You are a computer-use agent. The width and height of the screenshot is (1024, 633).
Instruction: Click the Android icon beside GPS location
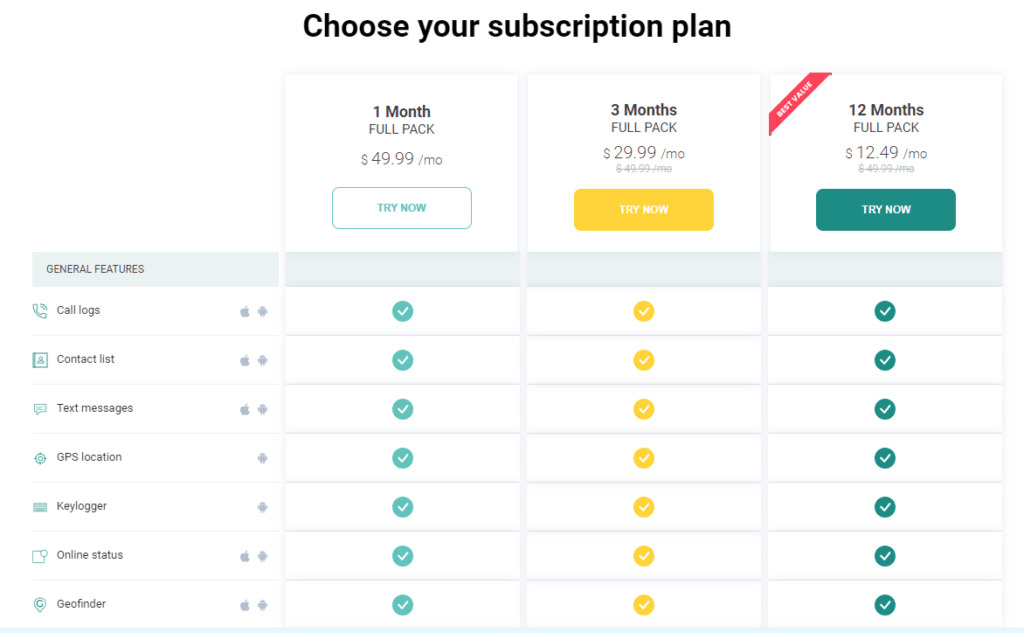pos(263,457)
